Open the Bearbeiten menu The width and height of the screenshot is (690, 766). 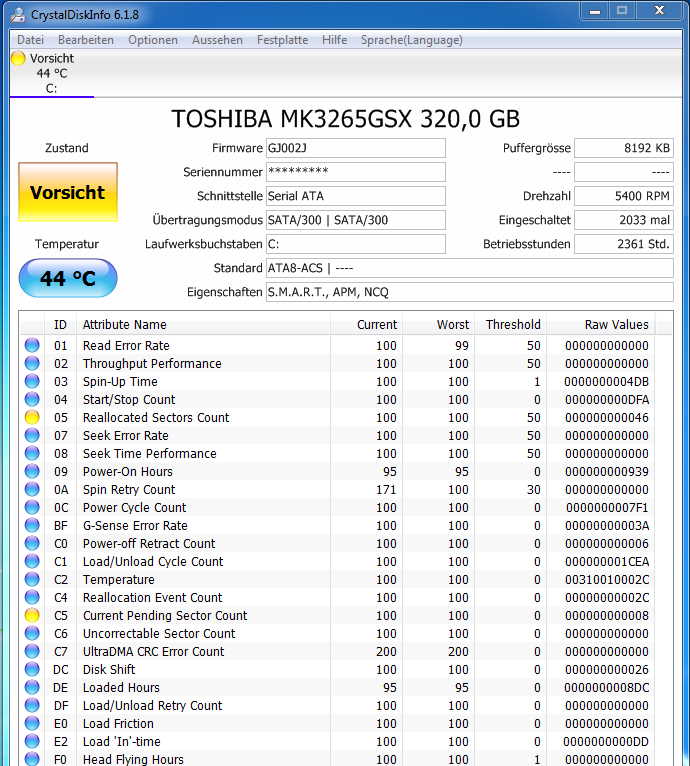click(86, 40)
